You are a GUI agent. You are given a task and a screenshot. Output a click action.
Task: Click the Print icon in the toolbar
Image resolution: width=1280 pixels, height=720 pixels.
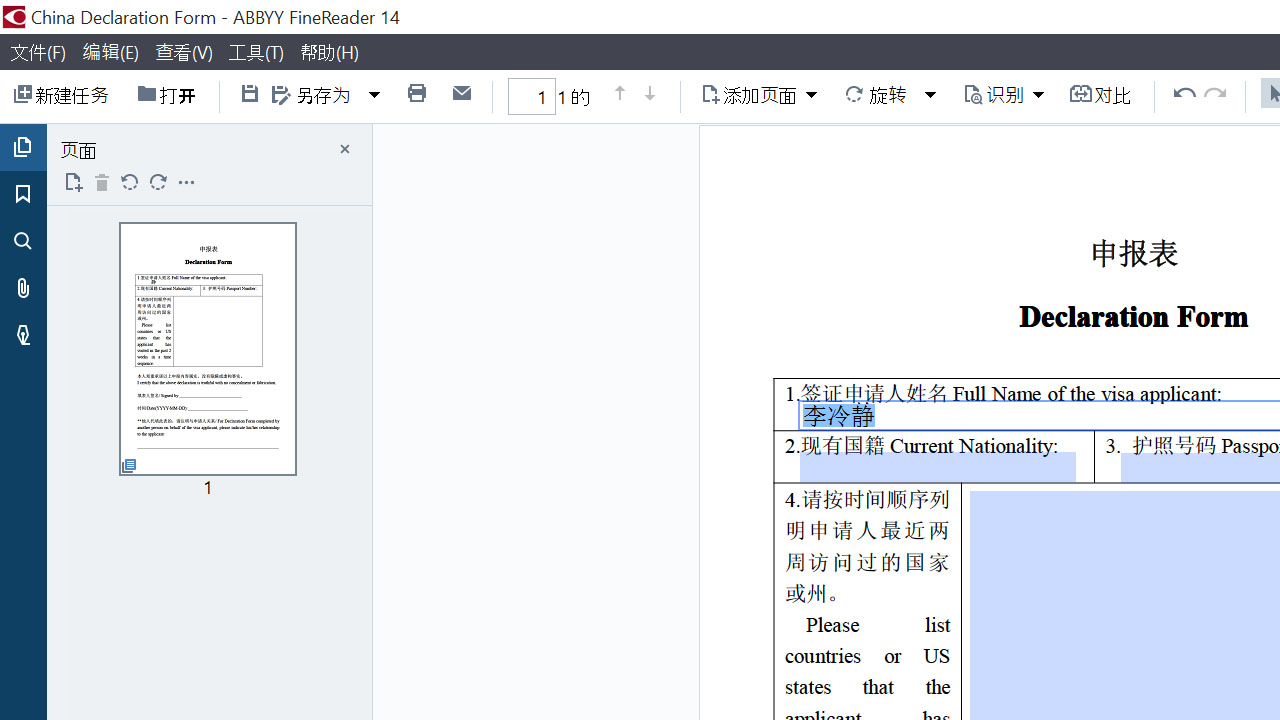[x=417, y=93]
